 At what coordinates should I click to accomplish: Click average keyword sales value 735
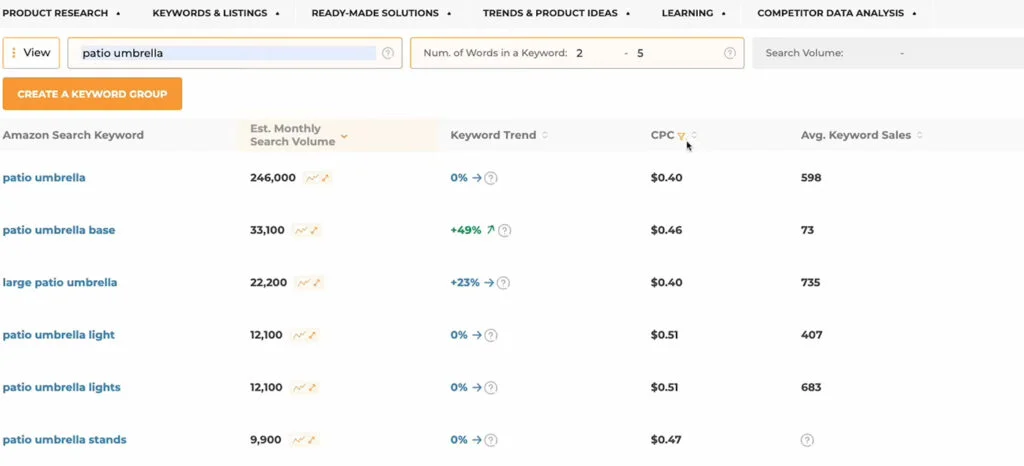click(x=810, y=283)
